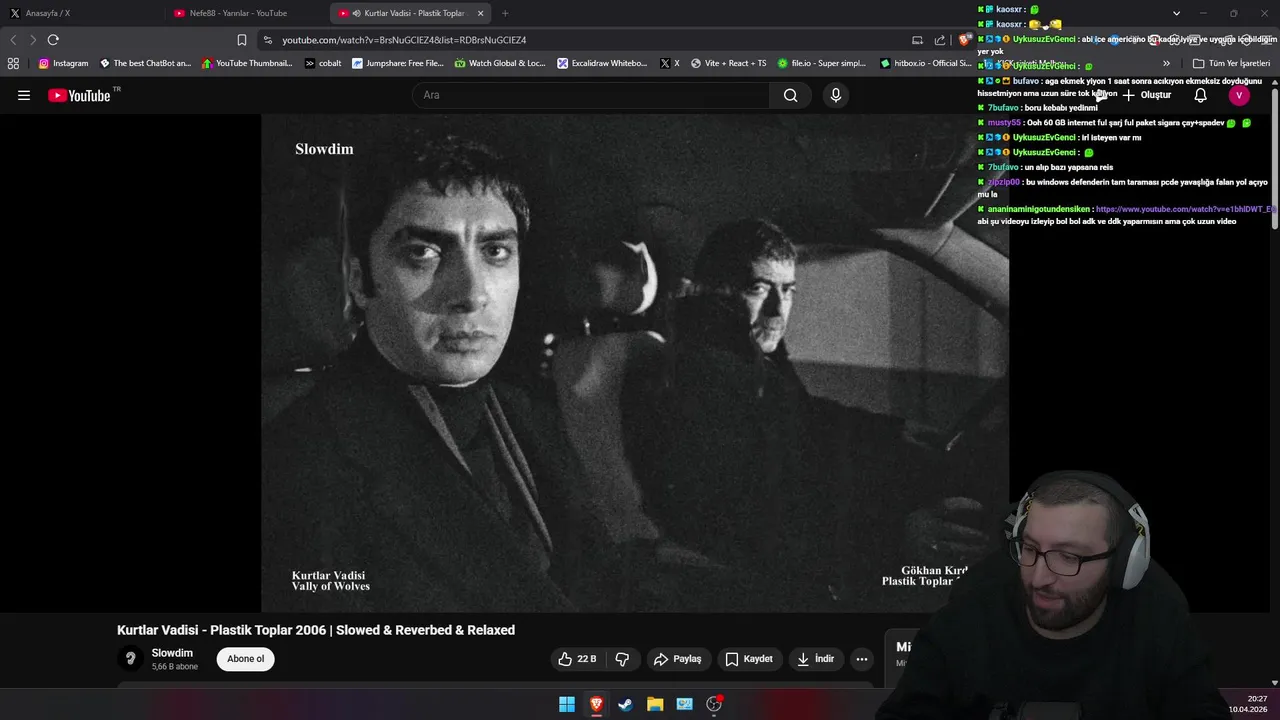1280x720 pixels.
Task: Switch to Anasayfa / X tab
Action: coord(80,13)
